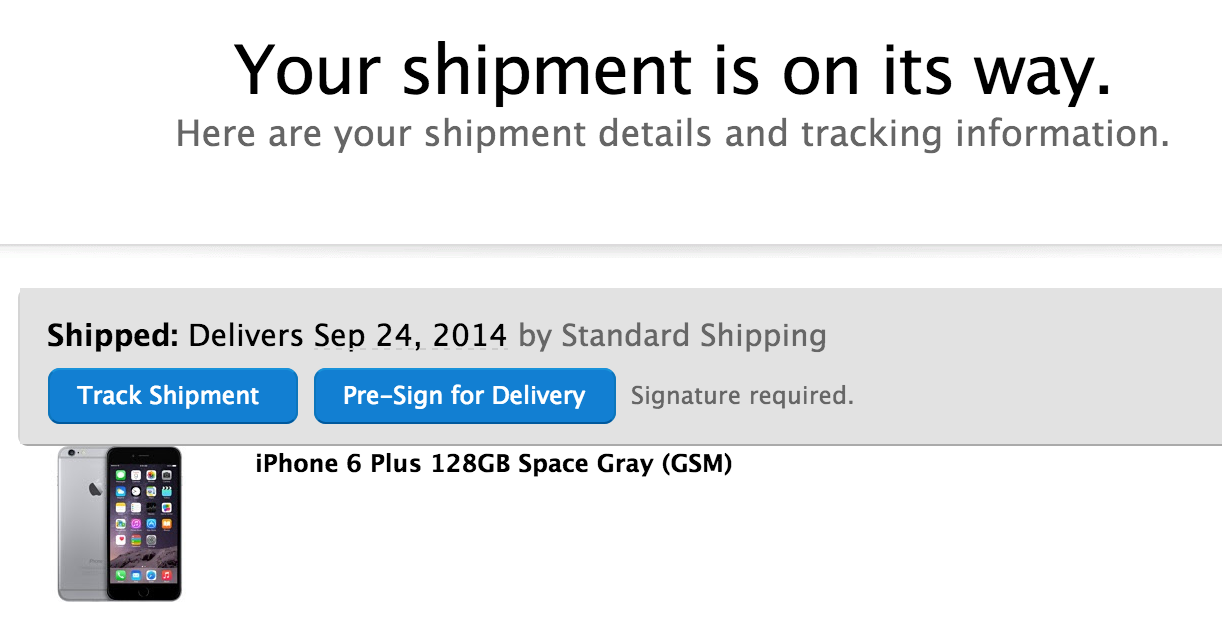Click the Sep 24, 2014 delivery date
The image size is (1222, 636).
410,336
